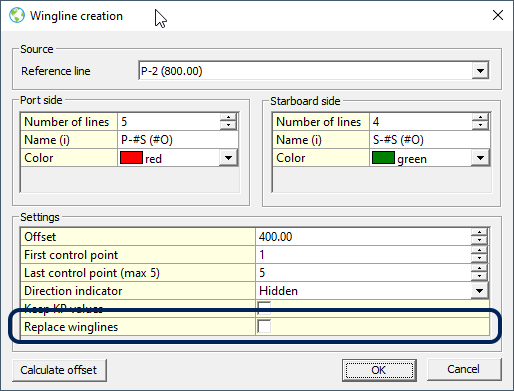Increase the Offset value with up arrow
This screenshot has width=514, height=391.
[479, 233]
